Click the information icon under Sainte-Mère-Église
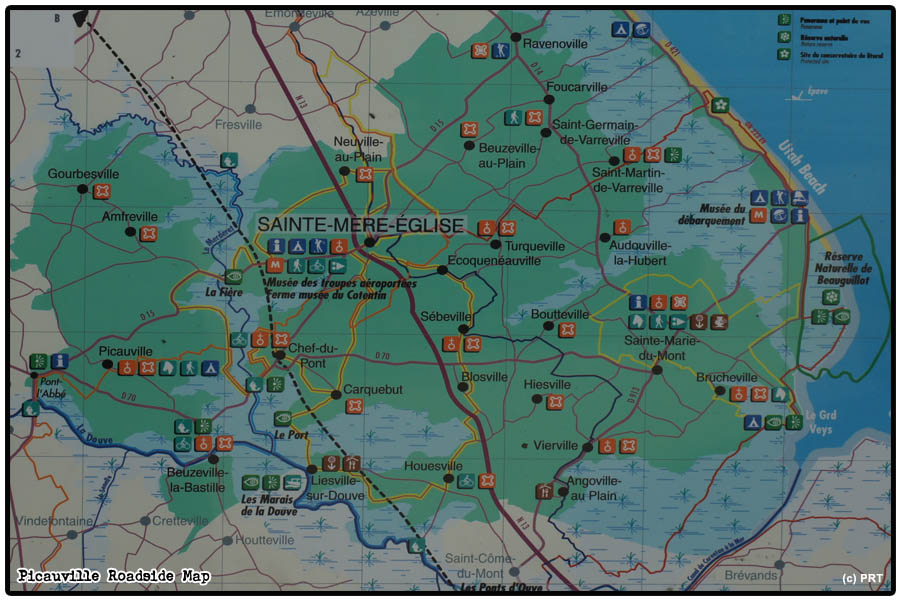Screen dimensions: 900x600 (x=275, y=246)
